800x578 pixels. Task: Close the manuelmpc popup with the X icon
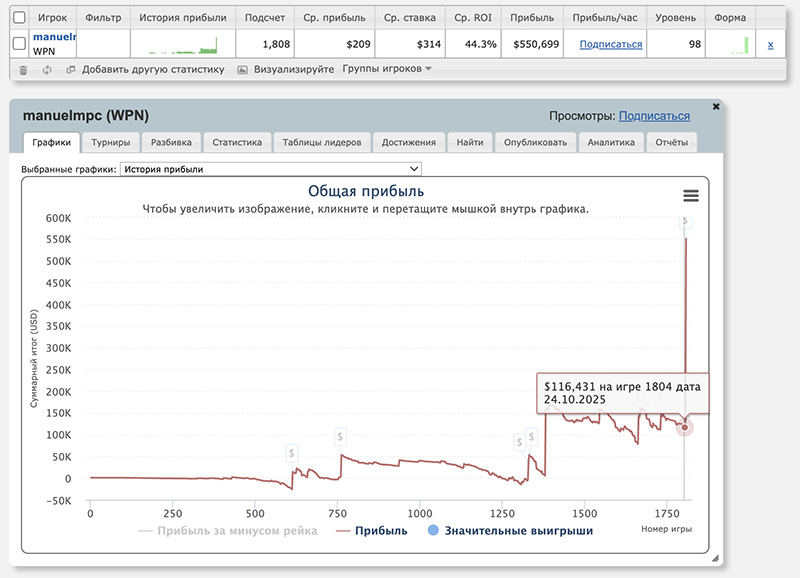click(x=716, y=105)
